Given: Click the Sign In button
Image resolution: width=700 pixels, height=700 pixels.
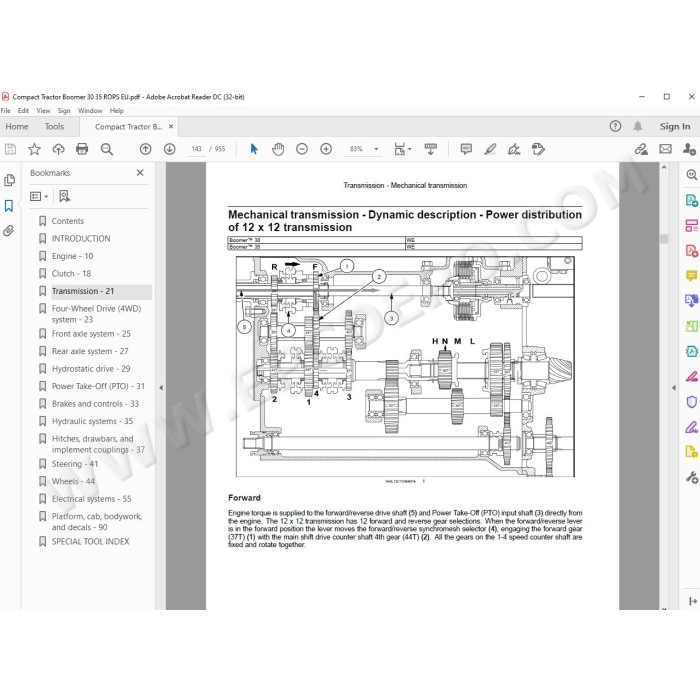Looking at the screenshot, I should click(x=675, y=127).
